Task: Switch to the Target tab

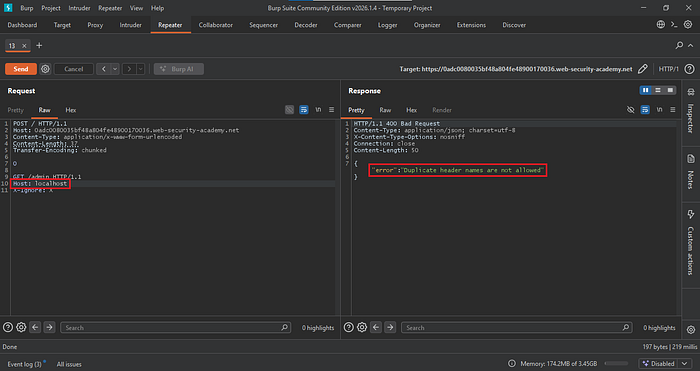Action: 62,25
